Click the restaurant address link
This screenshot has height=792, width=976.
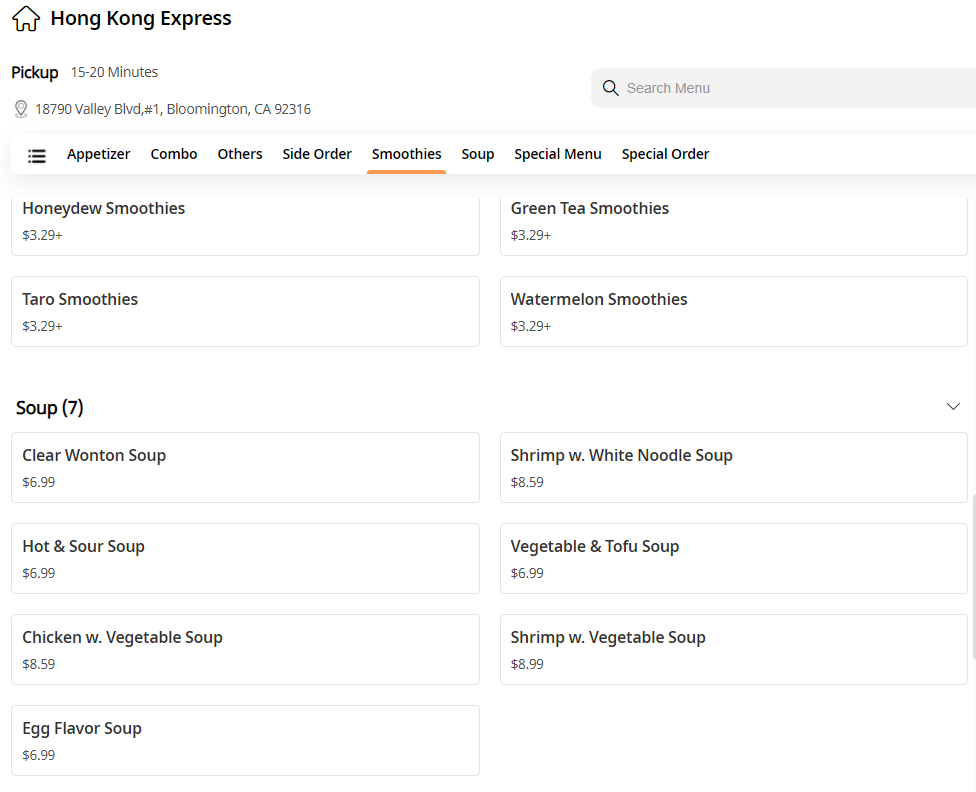click(172, 109)
